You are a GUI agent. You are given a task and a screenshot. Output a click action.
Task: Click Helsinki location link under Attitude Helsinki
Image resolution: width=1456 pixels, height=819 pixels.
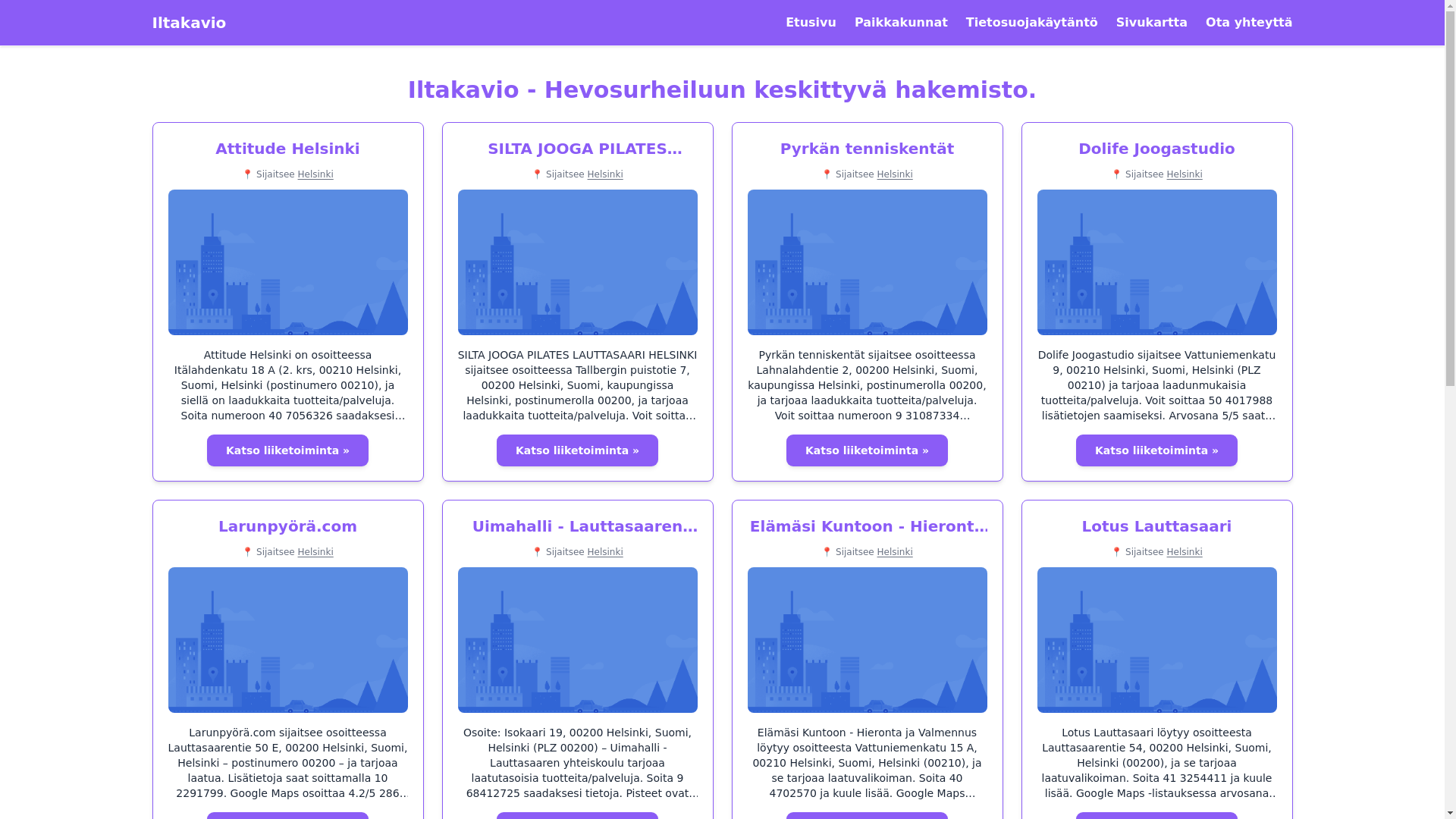315,174
